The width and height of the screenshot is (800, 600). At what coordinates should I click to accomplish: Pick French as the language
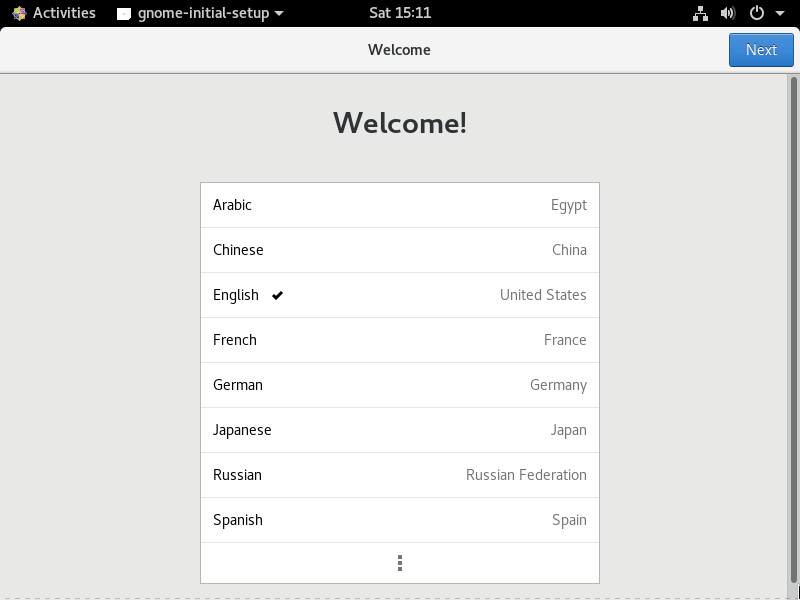[400, 340]
